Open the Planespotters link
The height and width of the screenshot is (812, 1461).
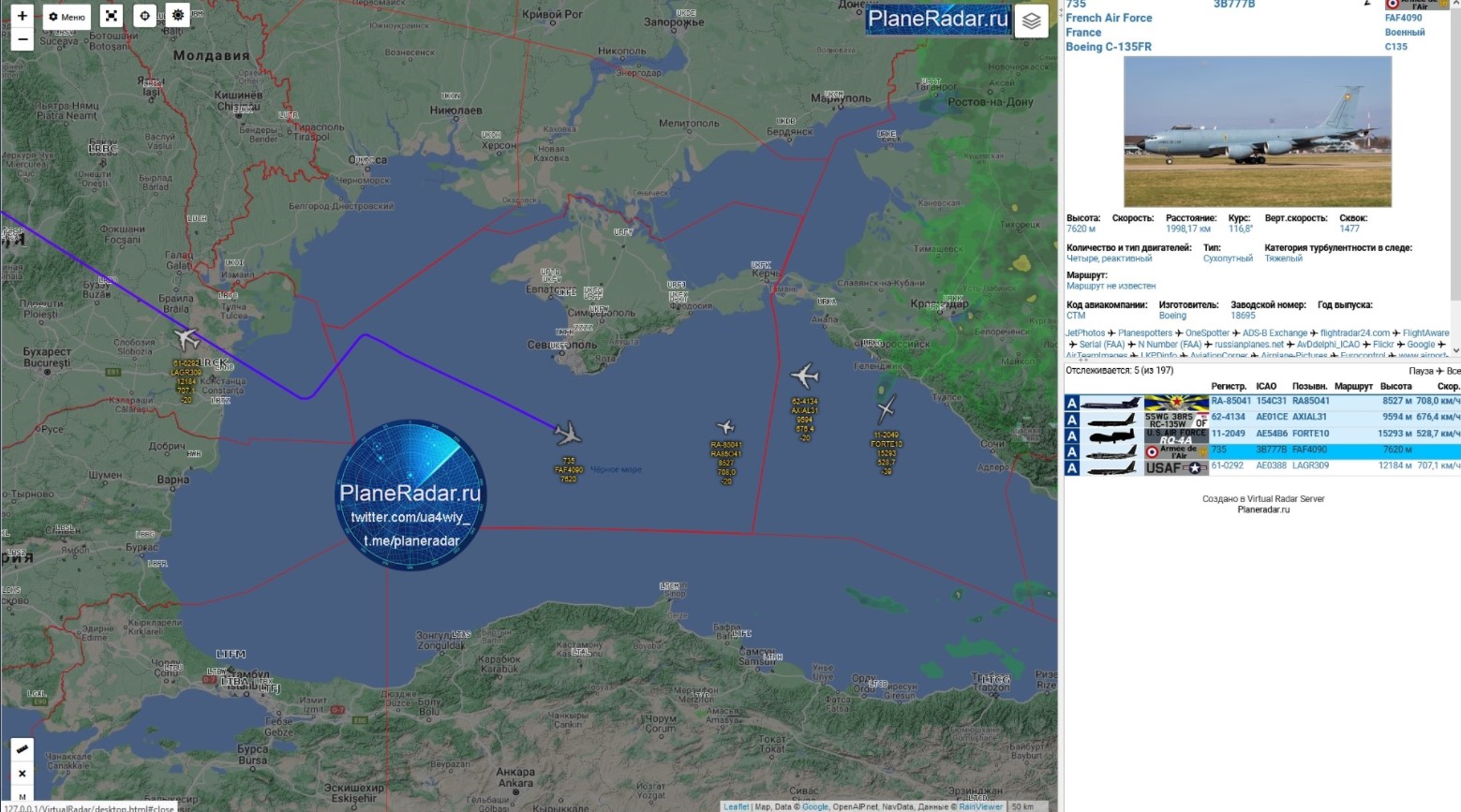[1145, 332]
